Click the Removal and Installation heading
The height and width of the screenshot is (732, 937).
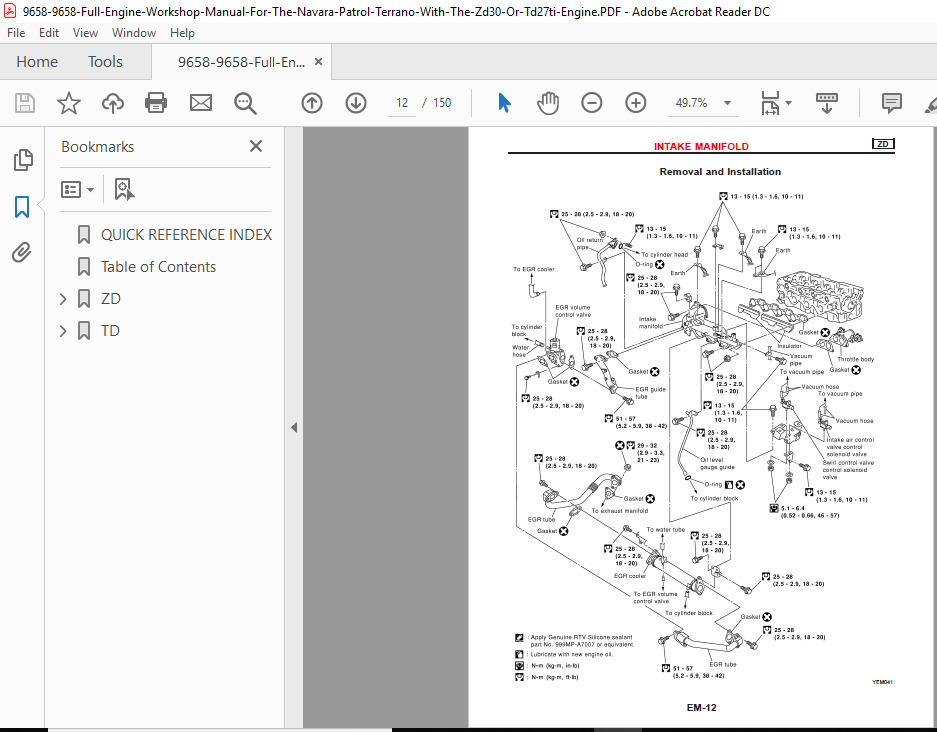coord(720,171)
